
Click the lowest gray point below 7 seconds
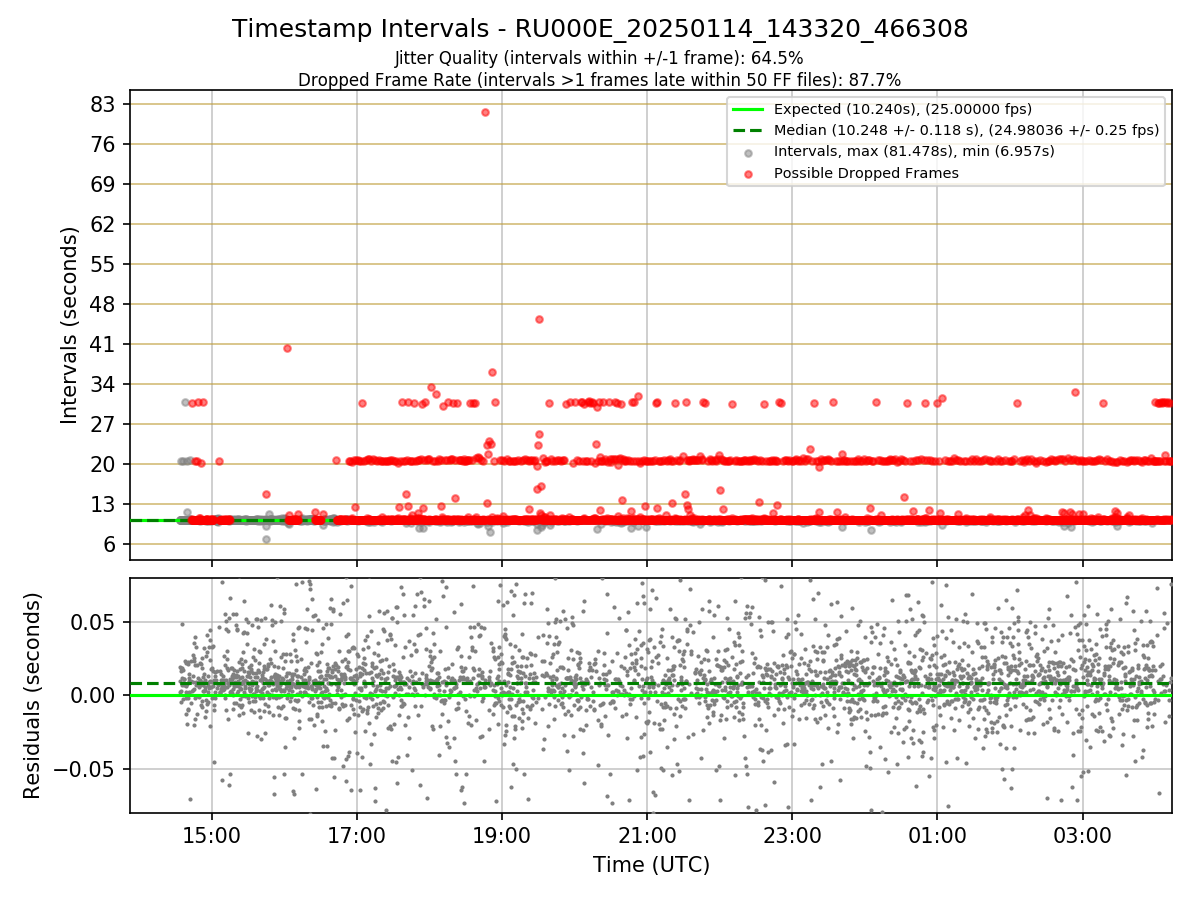[x=266, y=539]
